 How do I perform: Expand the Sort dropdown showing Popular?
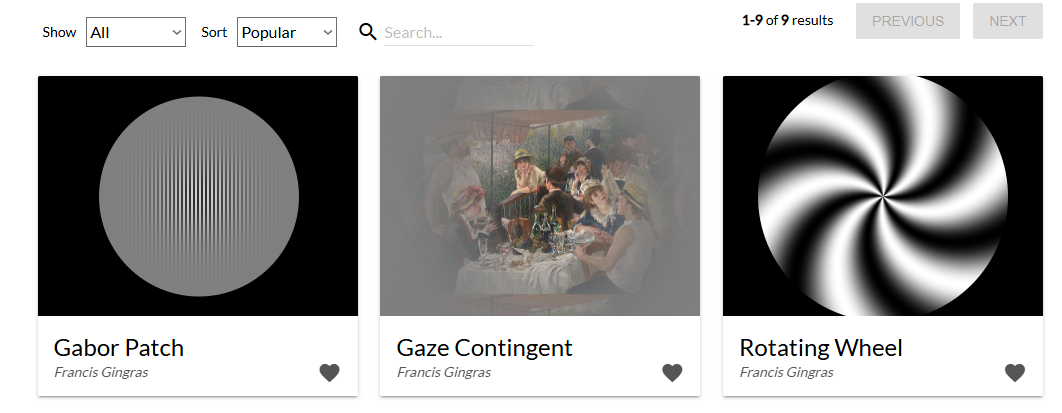[286, 32]
